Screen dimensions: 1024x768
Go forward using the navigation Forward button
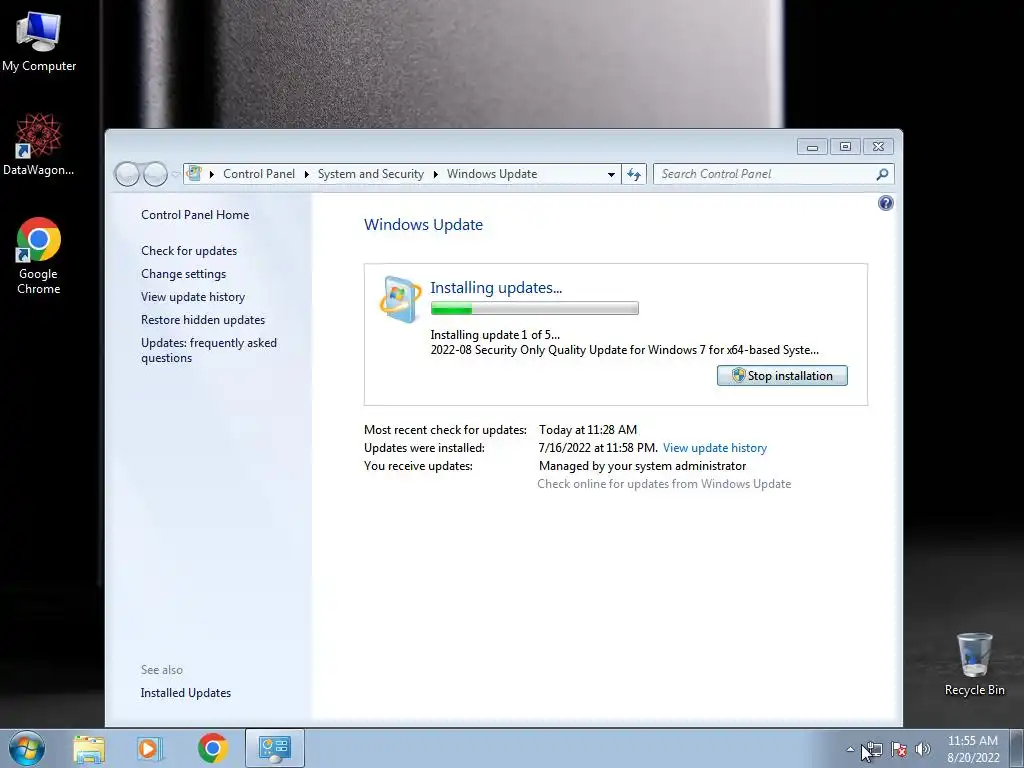tap(155, 174)
